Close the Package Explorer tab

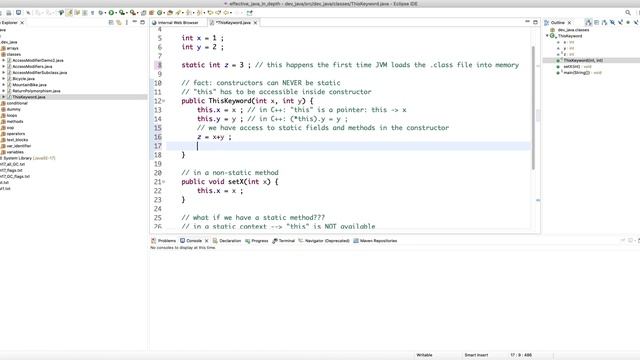pyautogui.click(x=22, y=22)
